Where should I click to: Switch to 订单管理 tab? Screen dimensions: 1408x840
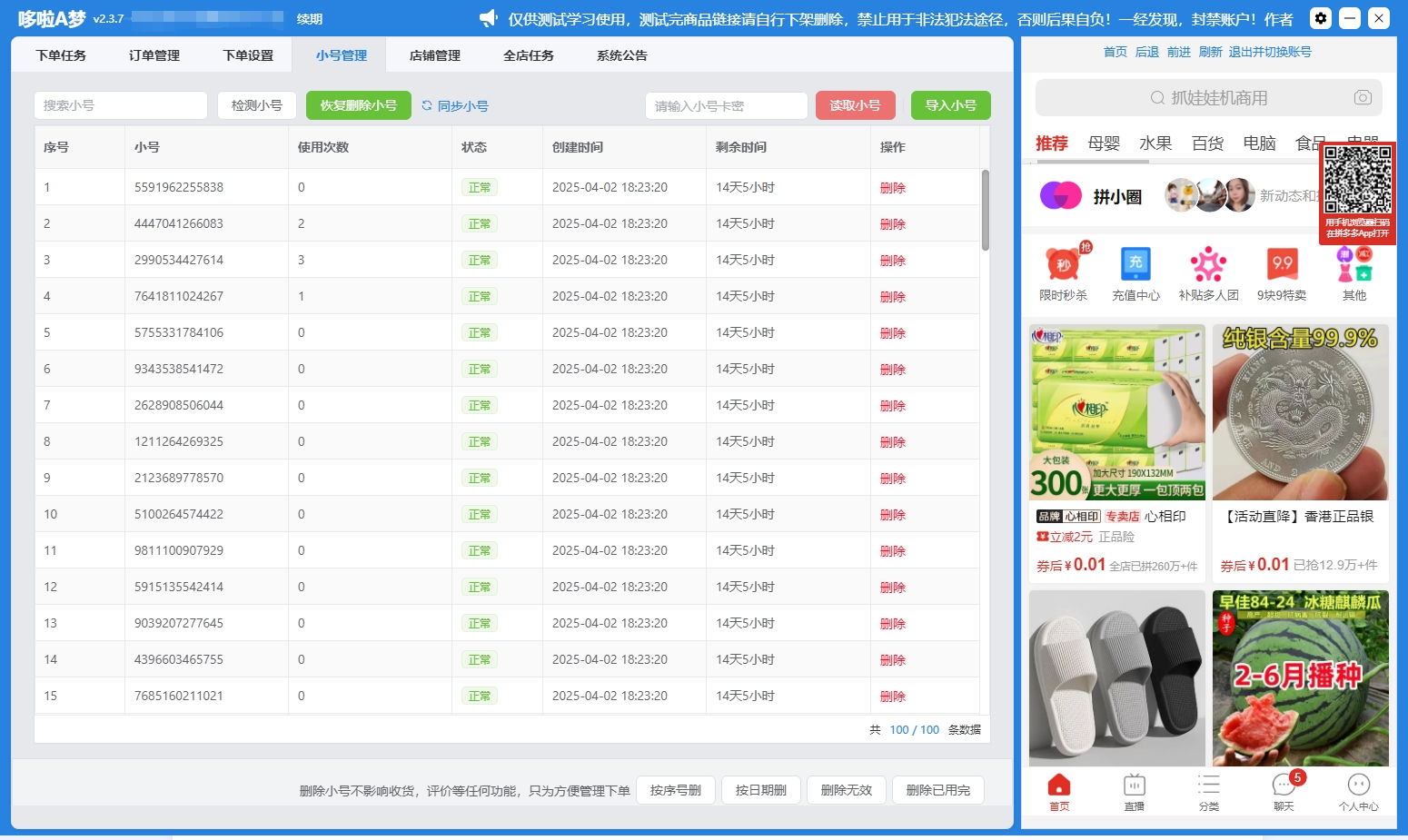pyautogui.click(x=154, y=55)
